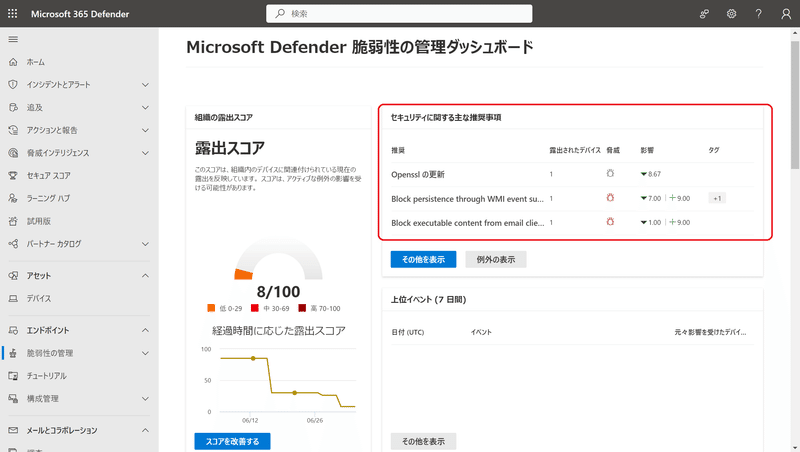Screen dimensions: 800x452
Task: Collapse メールとコラボレーション chevron
Action: (x=145, y=430)
